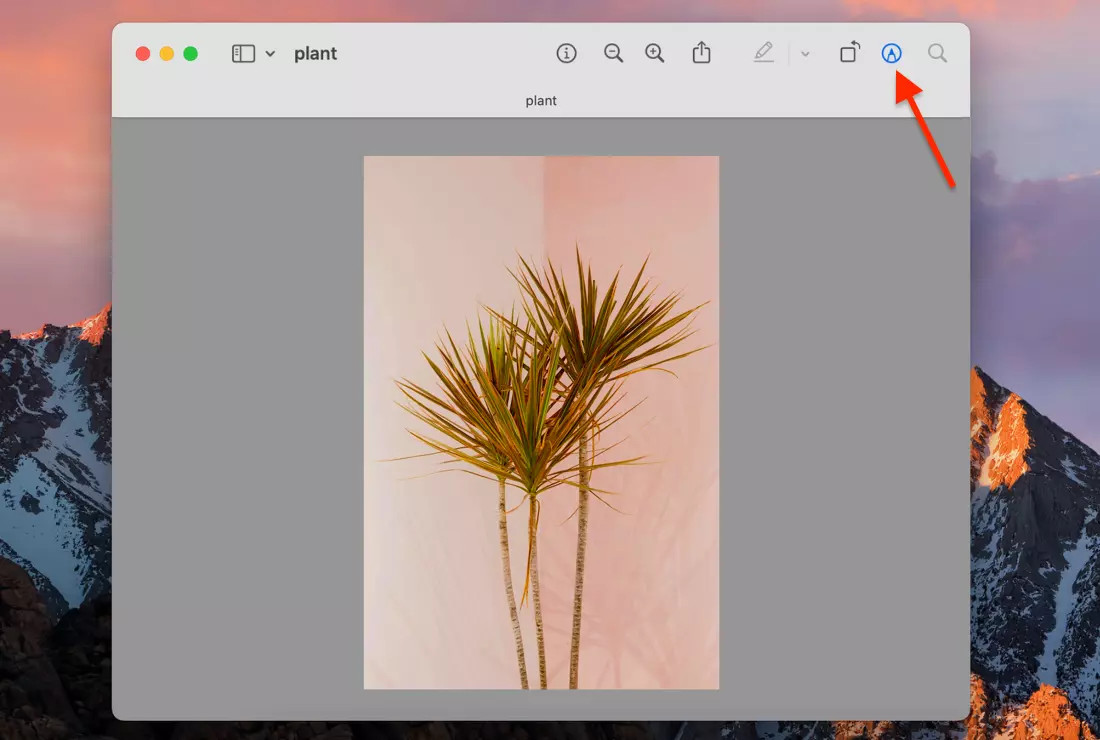Viewport: 1100px width, 740px height.
Task: Click gray canvas left of the photo
Action: [x=237, y=420]
